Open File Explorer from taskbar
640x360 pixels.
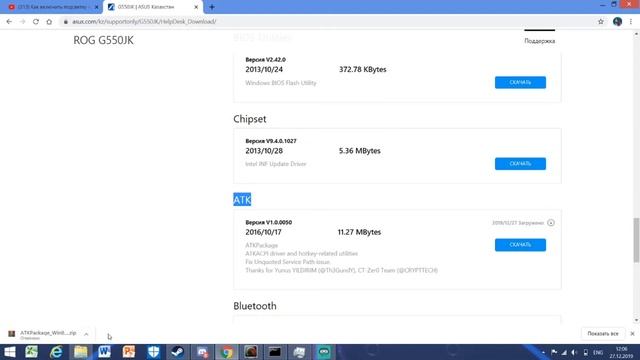[80, 352]
